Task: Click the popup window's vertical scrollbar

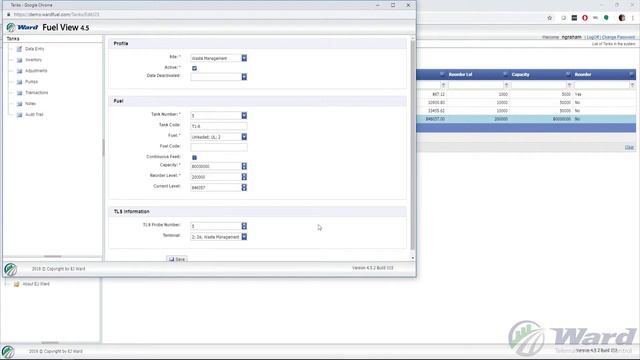Action: pyautogui.click(x=413, y=145)
